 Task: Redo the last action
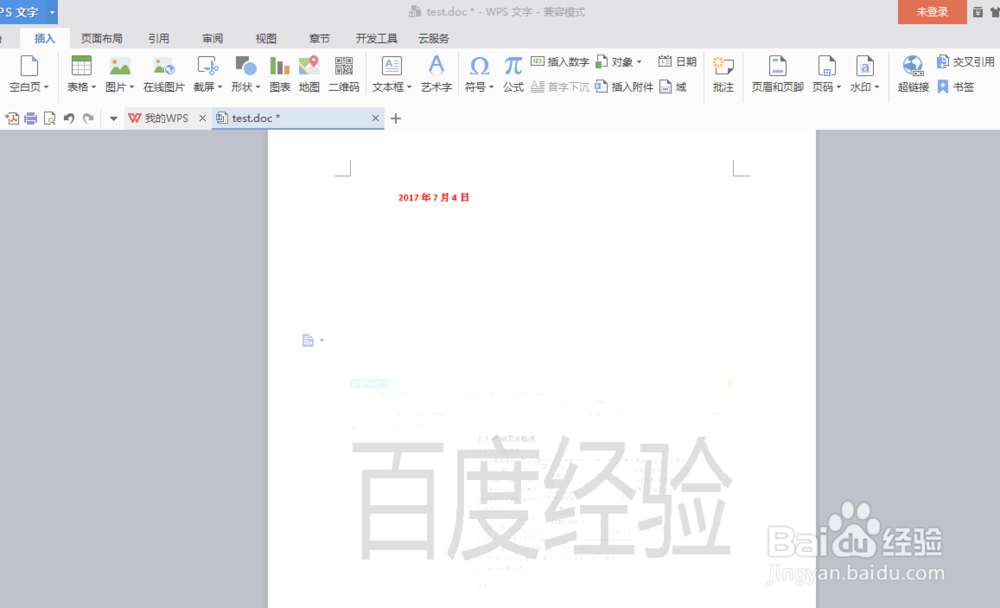coord(88,118)
